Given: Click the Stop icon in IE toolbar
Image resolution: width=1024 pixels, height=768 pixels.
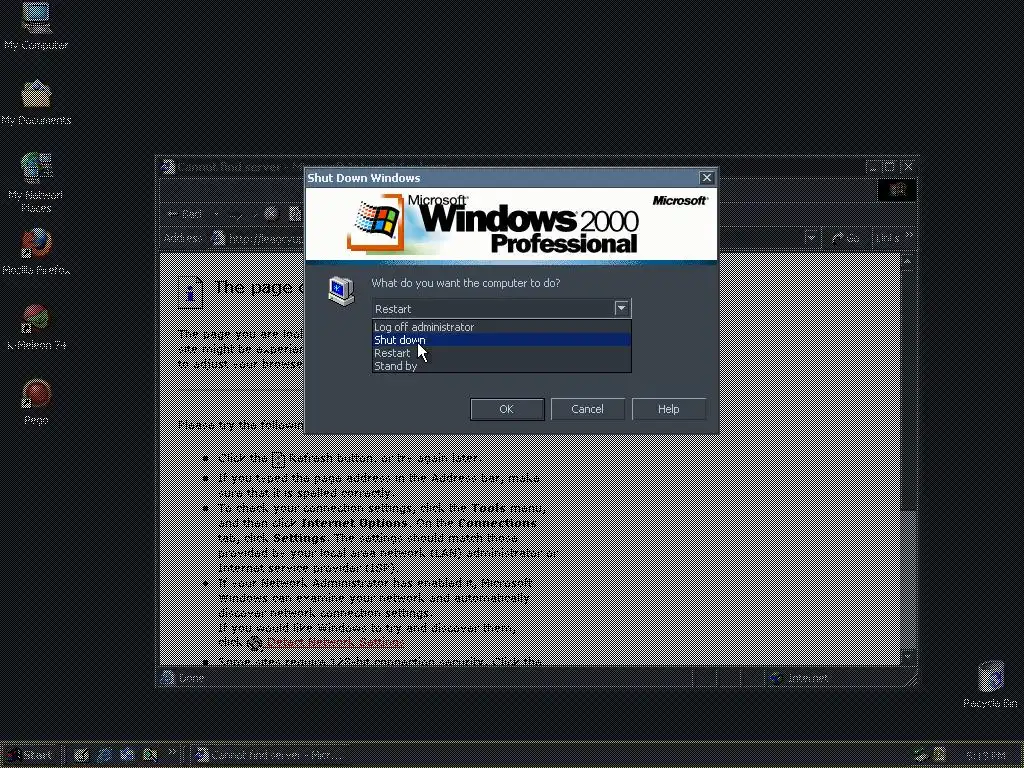Looking at the screenshot, I should click(271, 214).
